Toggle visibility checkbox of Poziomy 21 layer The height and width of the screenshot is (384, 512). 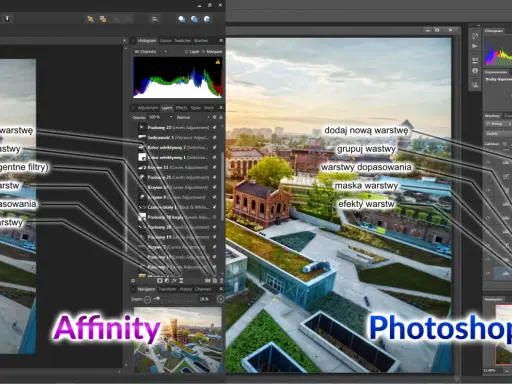pyautogui.click(x=215, y=177)
